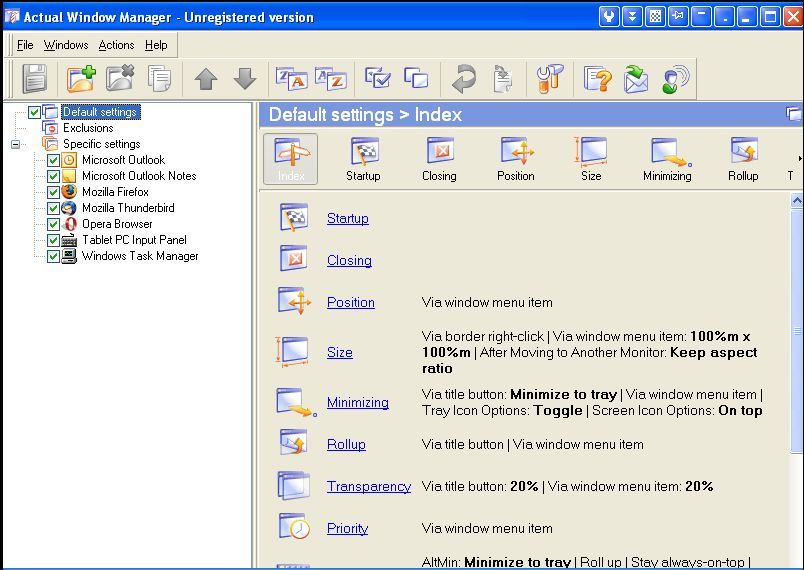Select Opera Browser in the rules tree
Viewport: 804px width, 570px height.
tap(117, 224)
